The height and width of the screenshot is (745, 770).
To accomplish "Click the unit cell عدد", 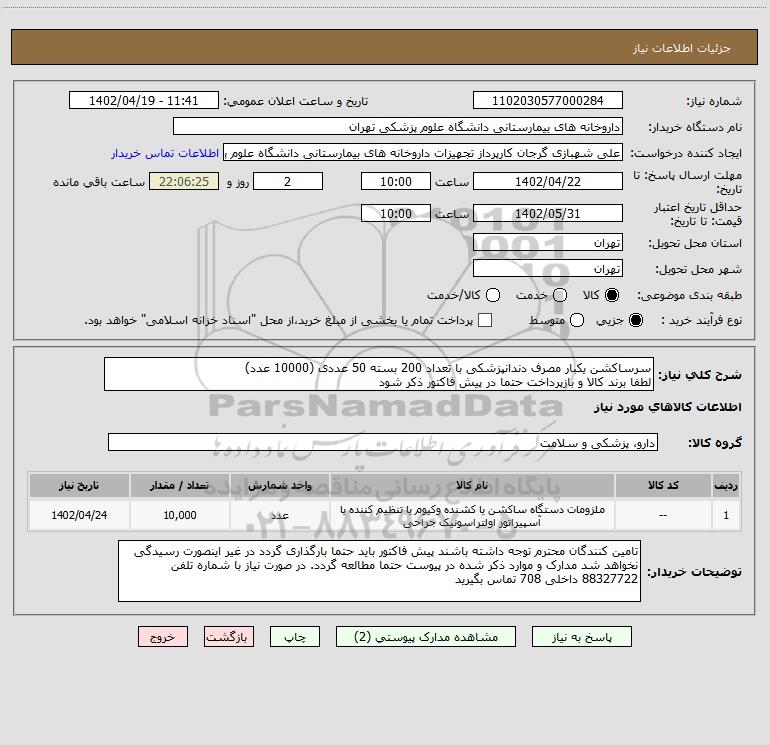I will tap(279, 515).
